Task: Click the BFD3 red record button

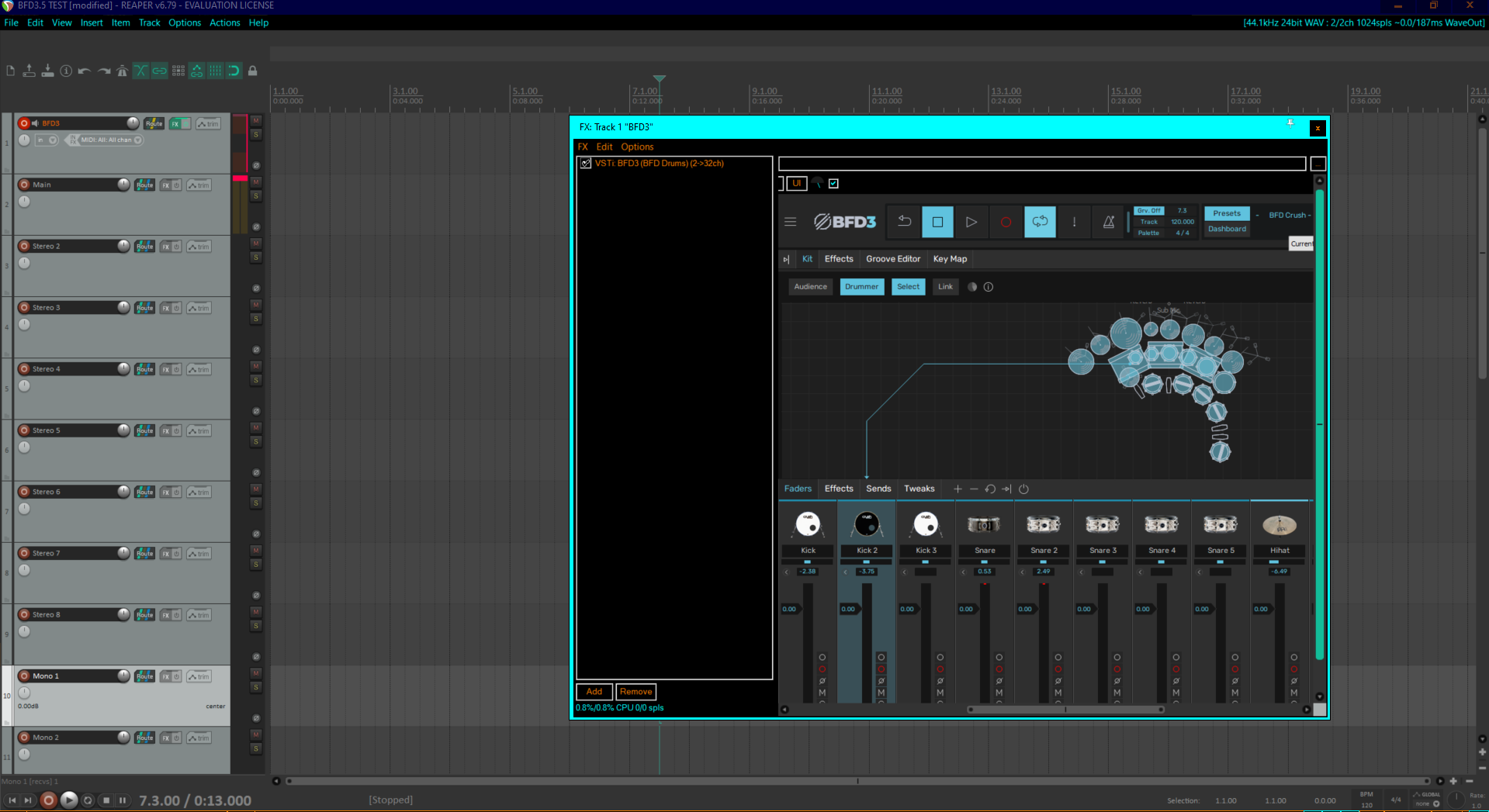Action: pyautogui.click(x=1006, y=222)
